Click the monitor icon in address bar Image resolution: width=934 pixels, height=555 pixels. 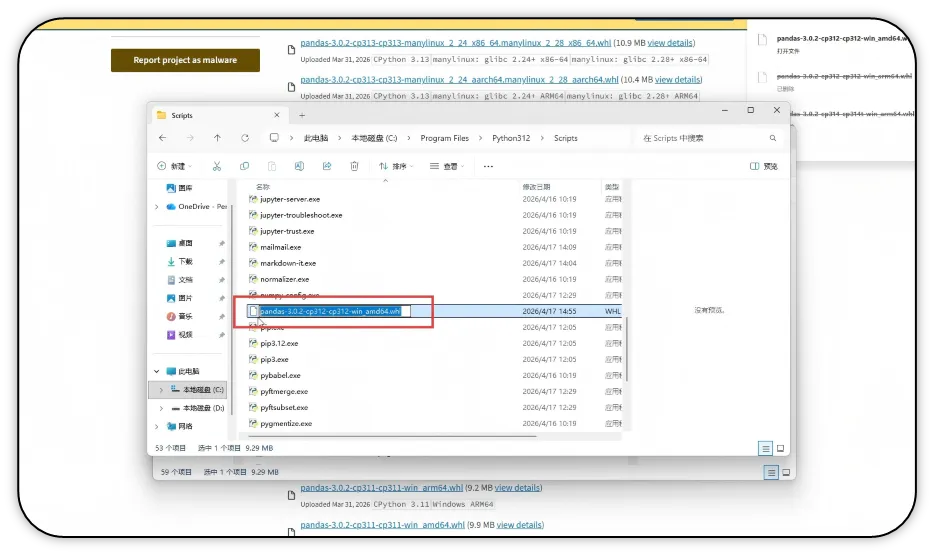pyautogui.click(x=274, y=138)
